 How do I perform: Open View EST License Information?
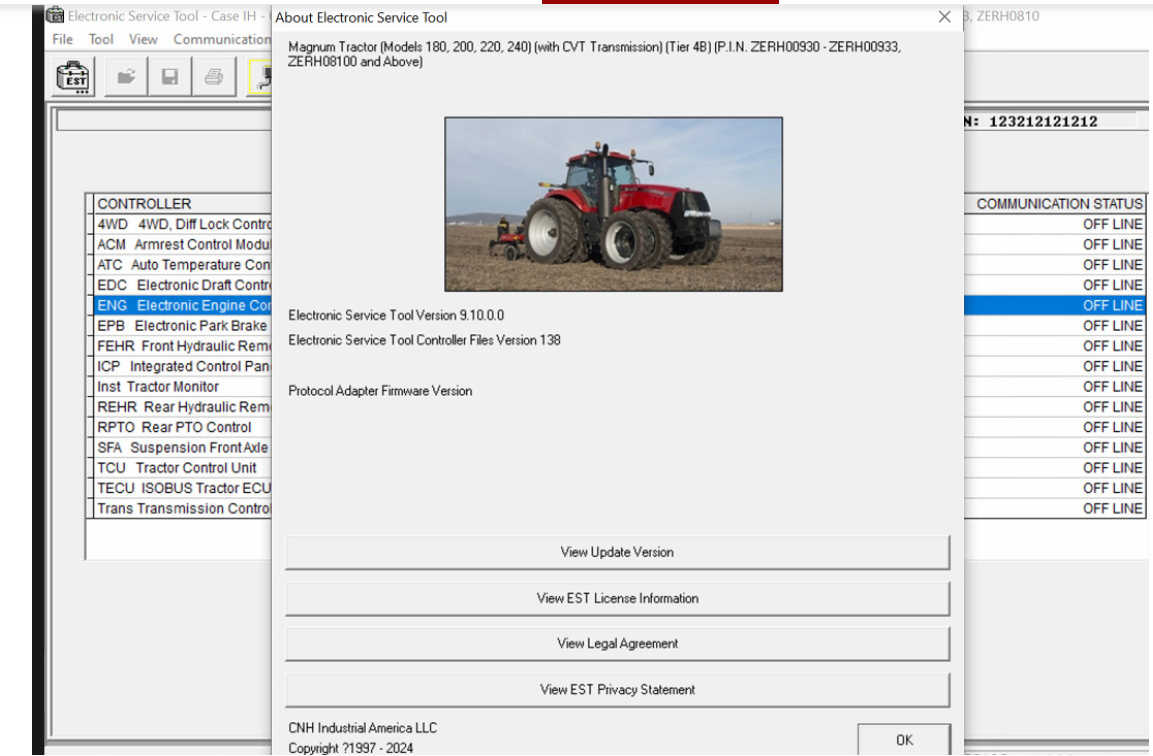point(617,598)
